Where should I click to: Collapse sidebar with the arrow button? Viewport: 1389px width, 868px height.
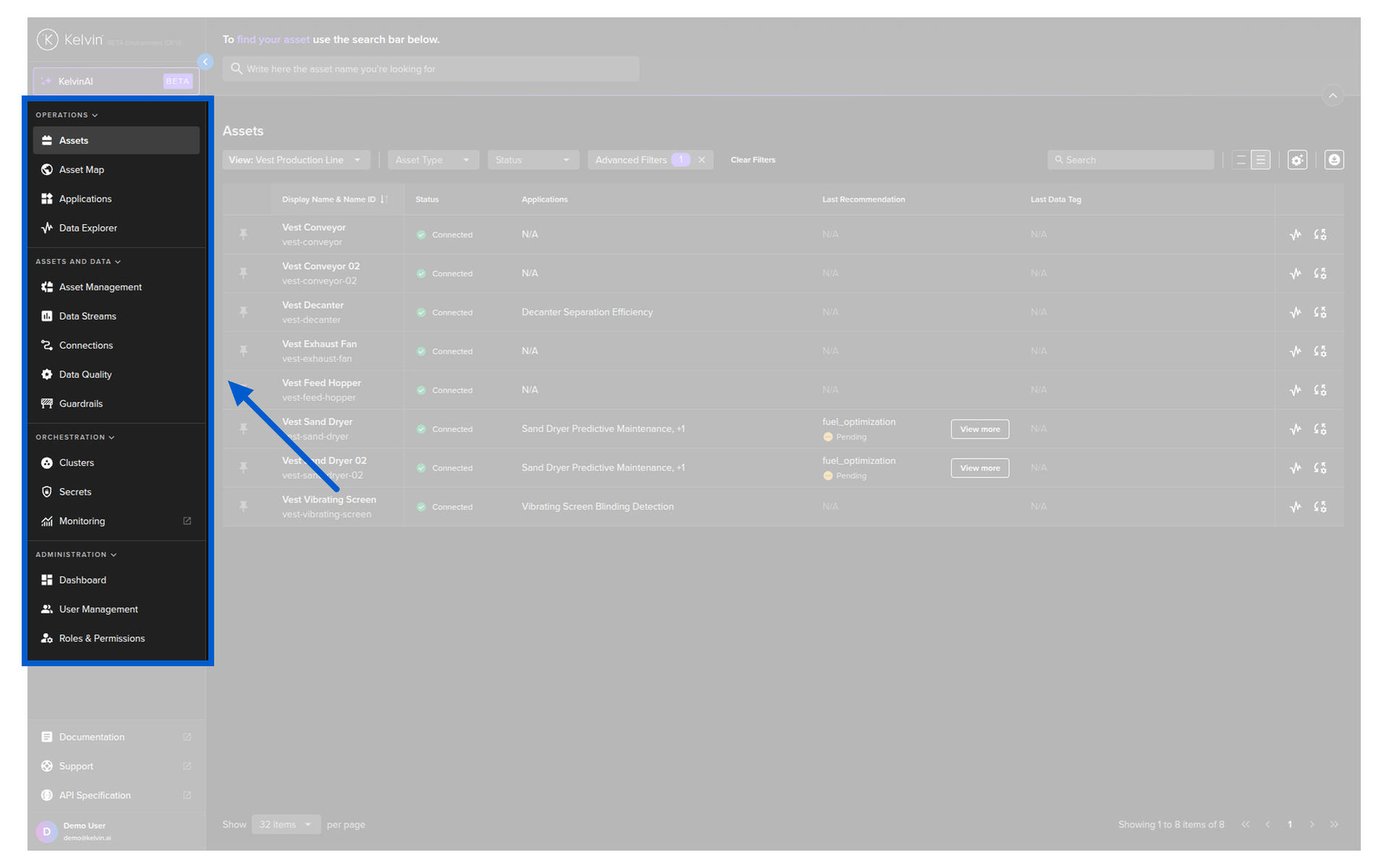click(x=205, y=62)
